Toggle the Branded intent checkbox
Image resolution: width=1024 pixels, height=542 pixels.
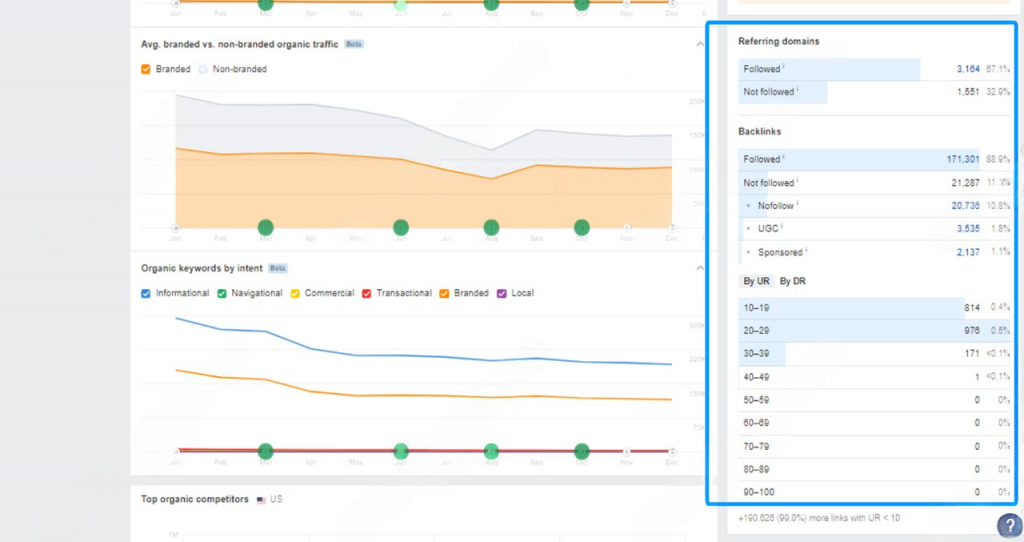[x=444, y=294]
